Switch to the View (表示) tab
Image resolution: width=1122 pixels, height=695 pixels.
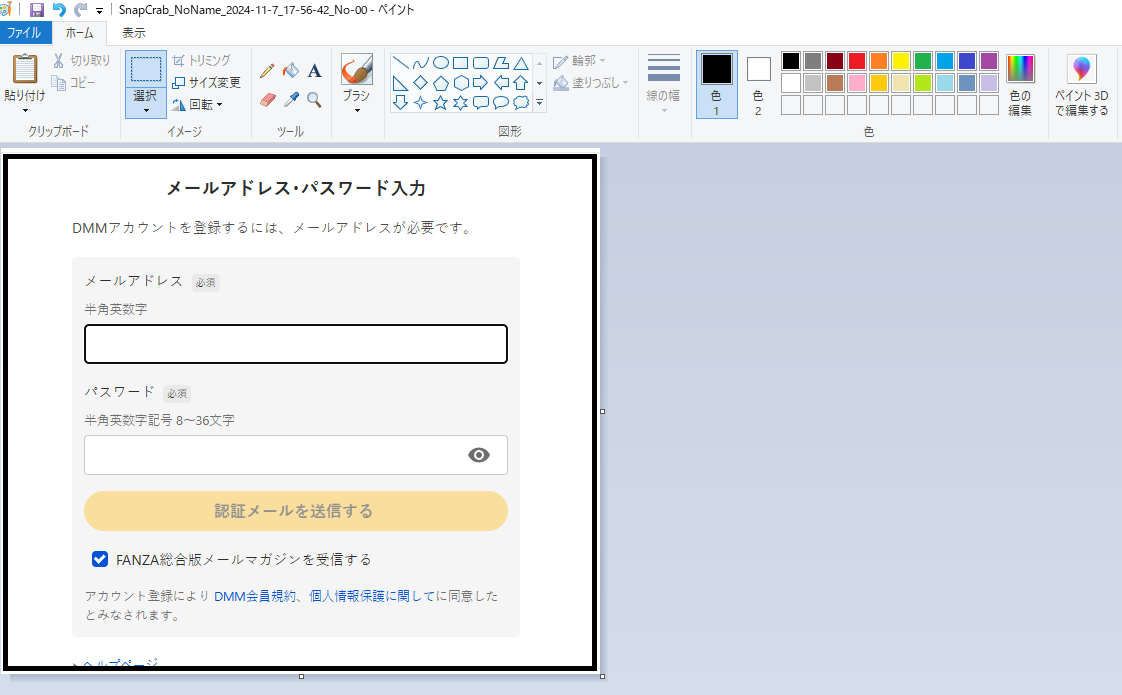tap(133, 32)
